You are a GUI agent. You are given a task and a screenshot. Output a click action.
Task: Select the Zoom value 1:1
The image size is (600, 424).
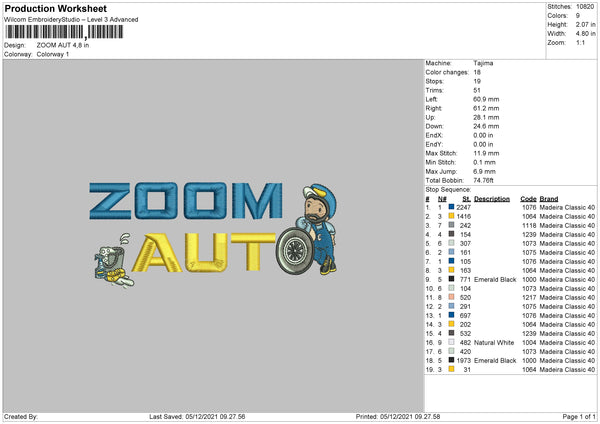pos(580,42)
